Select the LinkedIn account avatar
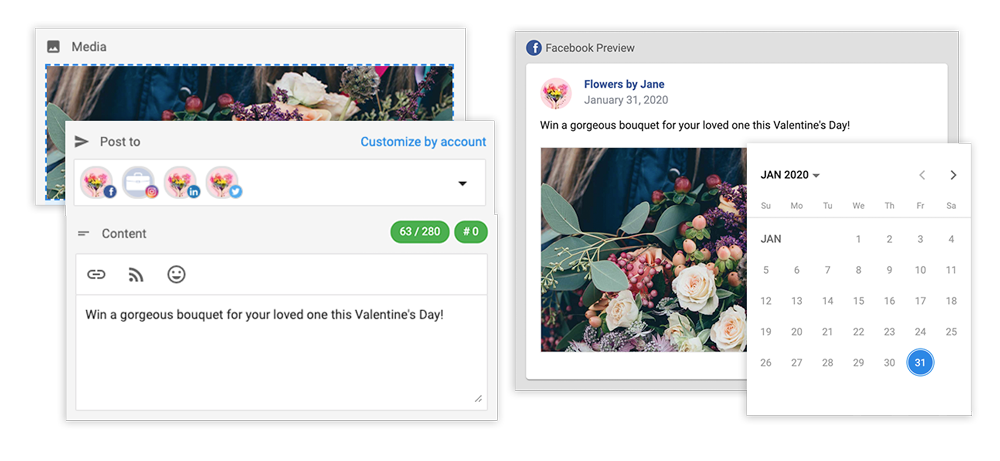Image resolution: width=1000 pixels, height=461 pixels. [x=181, y=183]
